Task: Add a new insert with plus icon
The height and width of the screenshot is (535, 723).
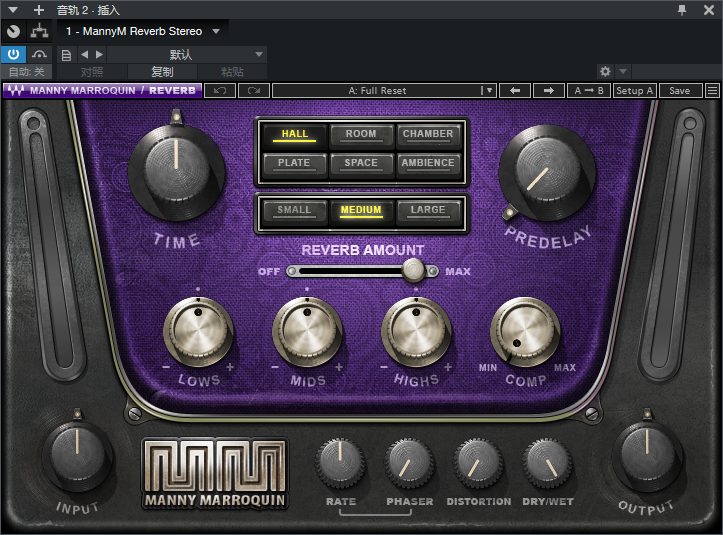Action: (x=39, y=10)
